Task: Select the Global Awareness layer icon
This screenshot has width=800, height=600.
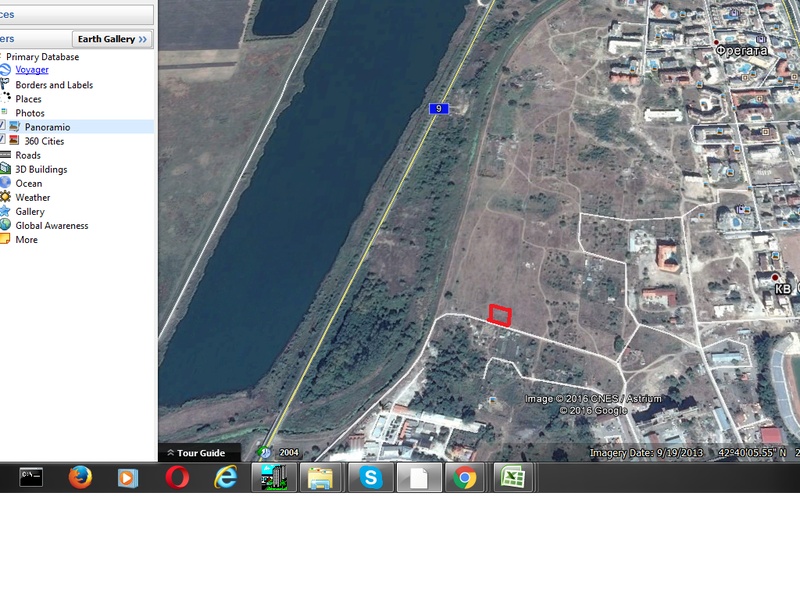Action: pyautogui.click(x=6, y=225)
